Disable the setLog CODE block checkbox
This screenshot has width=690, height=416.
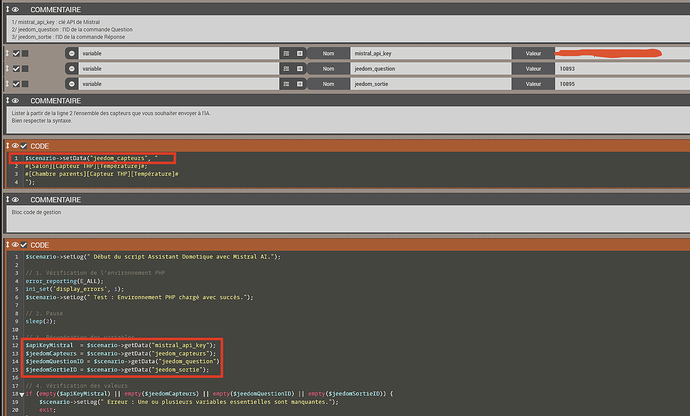point(24,245)
